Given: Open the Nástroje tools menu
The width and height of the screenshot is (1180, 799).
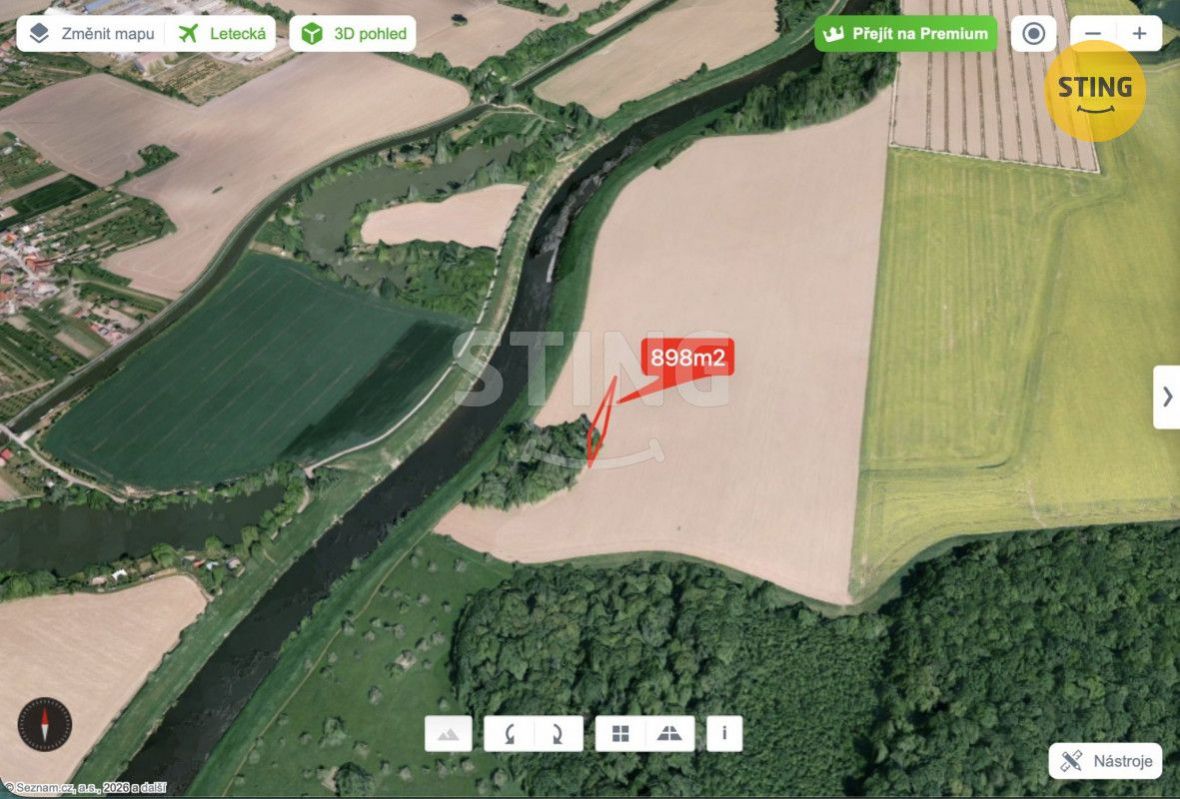Looking at the screenshot, I should [1105, 761].
